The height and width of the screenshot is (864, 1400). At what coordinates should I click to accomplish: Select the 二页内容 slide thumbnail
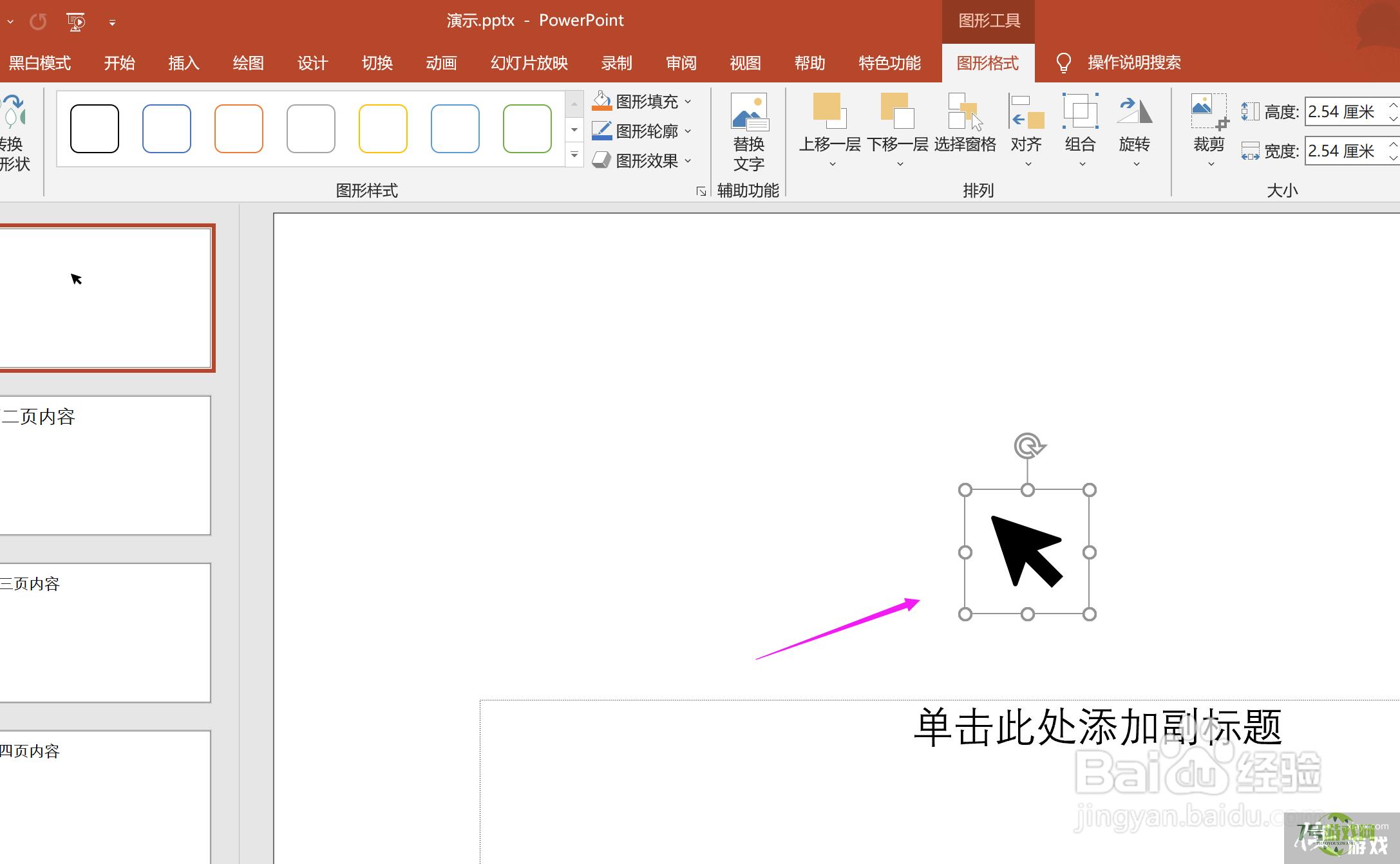pos(105,465)
